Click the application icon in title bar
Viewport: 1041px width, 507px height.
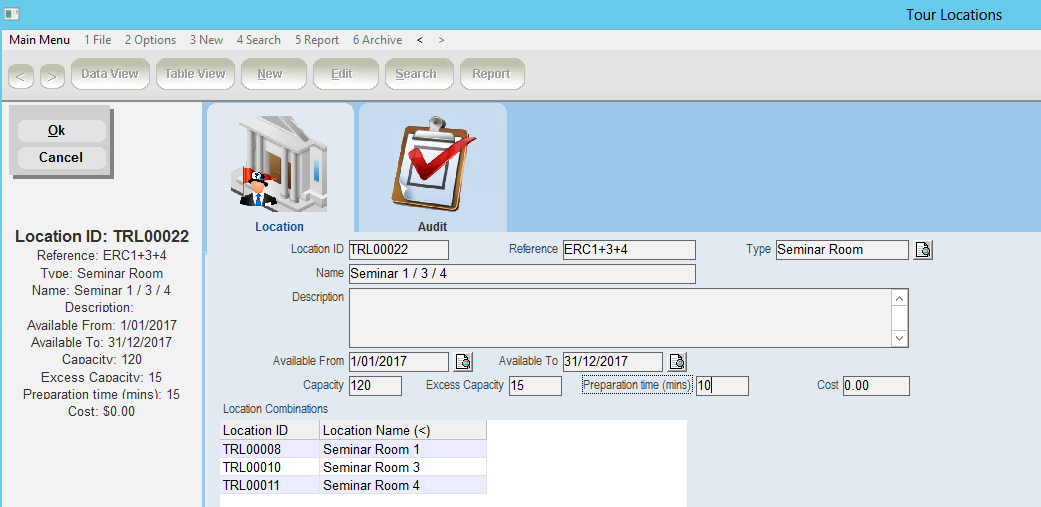coord(12,14)
